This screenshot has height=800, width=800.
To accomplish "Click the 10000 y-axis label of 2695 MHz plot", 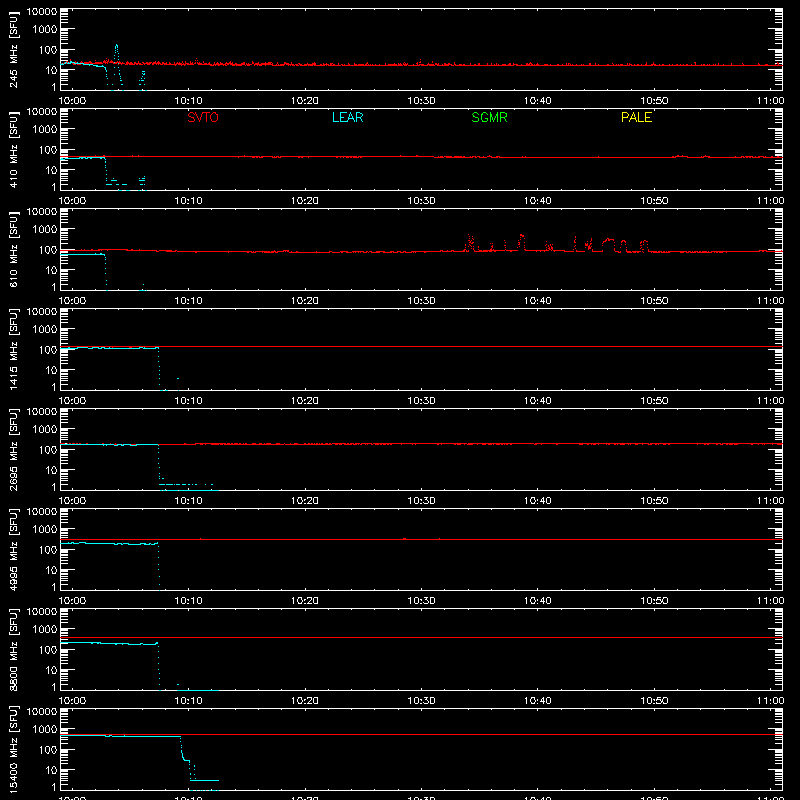I will click(42, 411).
